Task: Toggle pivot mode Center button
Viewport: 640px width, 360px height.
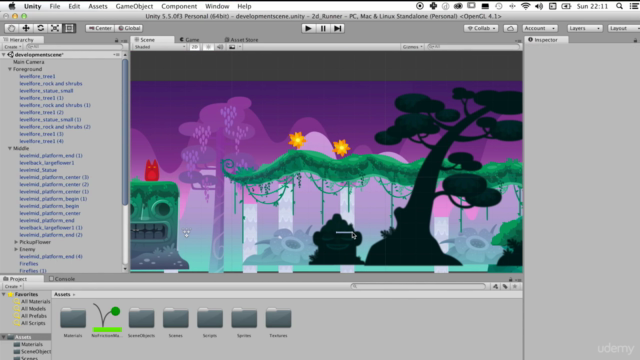Action: (x=100, y=28)
